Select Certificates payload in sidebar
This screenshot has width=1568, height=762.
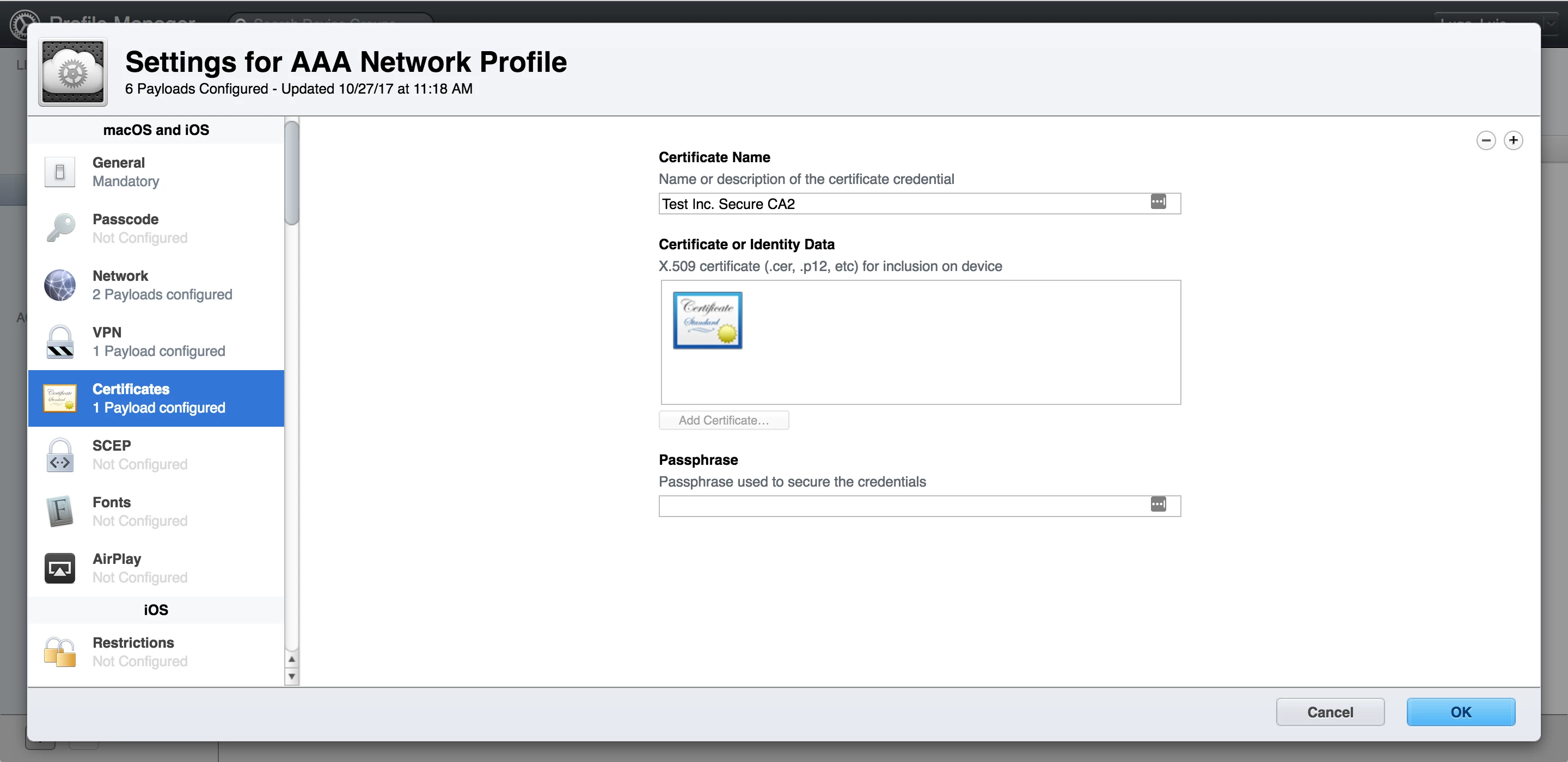click(x=156, y=398)
